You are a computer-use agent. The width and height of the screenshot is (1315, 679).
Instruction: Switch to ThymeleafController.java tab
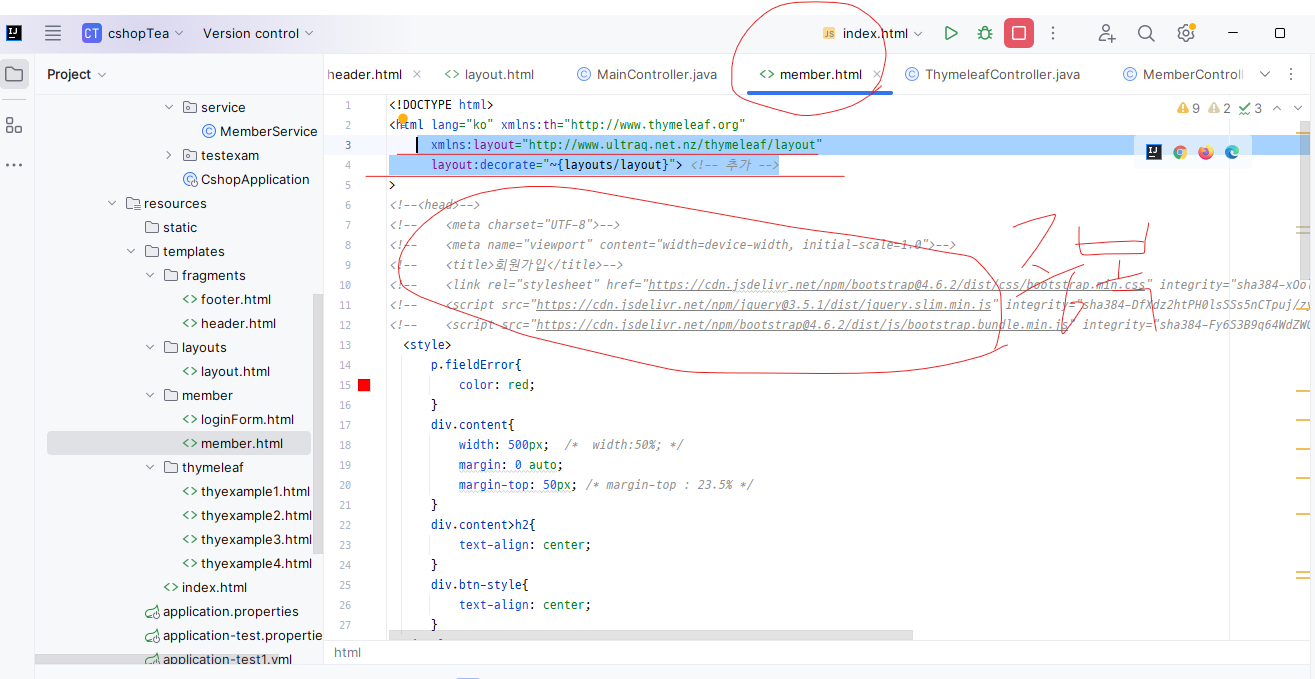992,74
